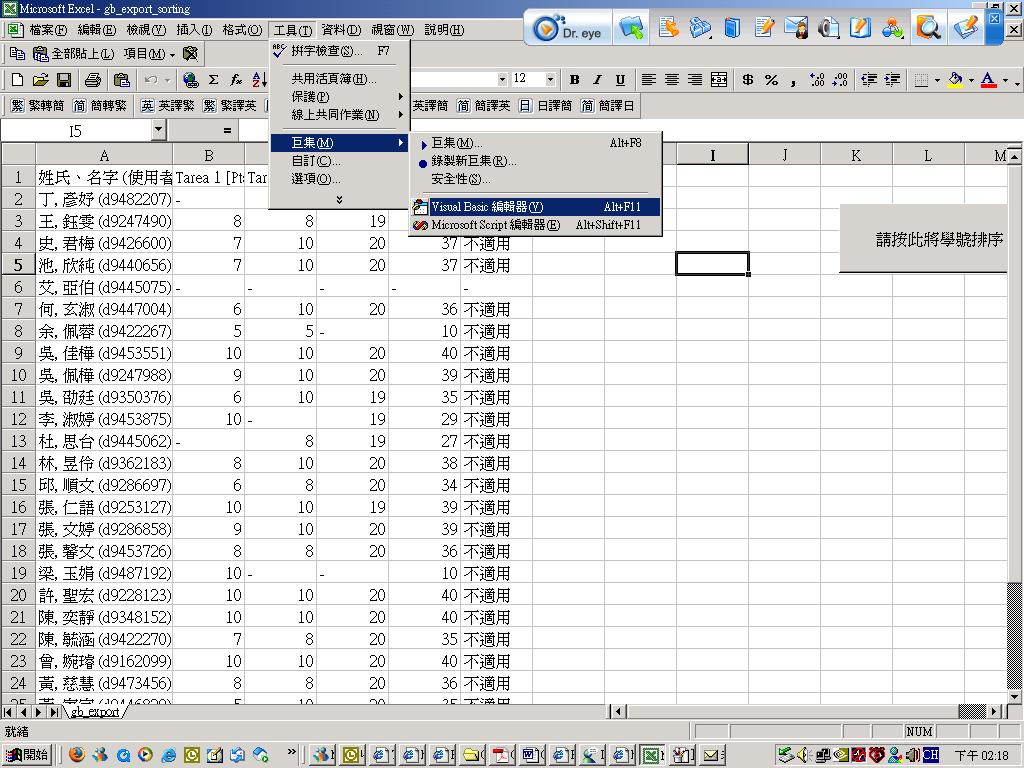
Task: Apply Currency style with the dollar icon
Action: tap(747, 80)
